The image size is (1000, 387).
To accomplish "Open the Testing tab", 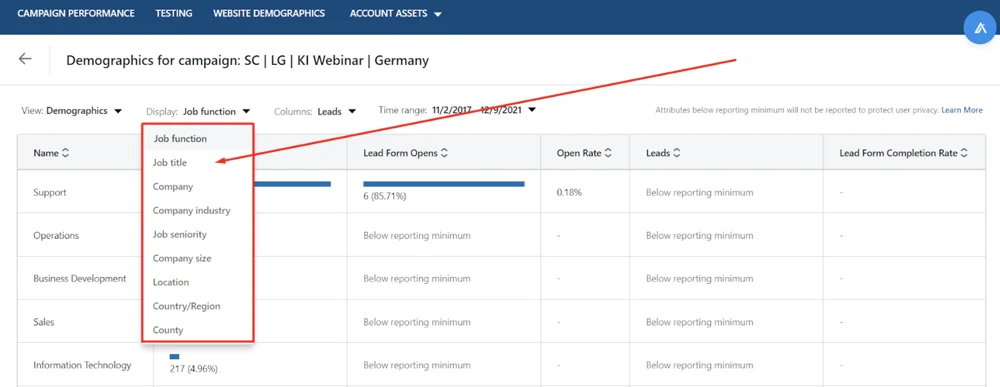I will pos(174,13).
